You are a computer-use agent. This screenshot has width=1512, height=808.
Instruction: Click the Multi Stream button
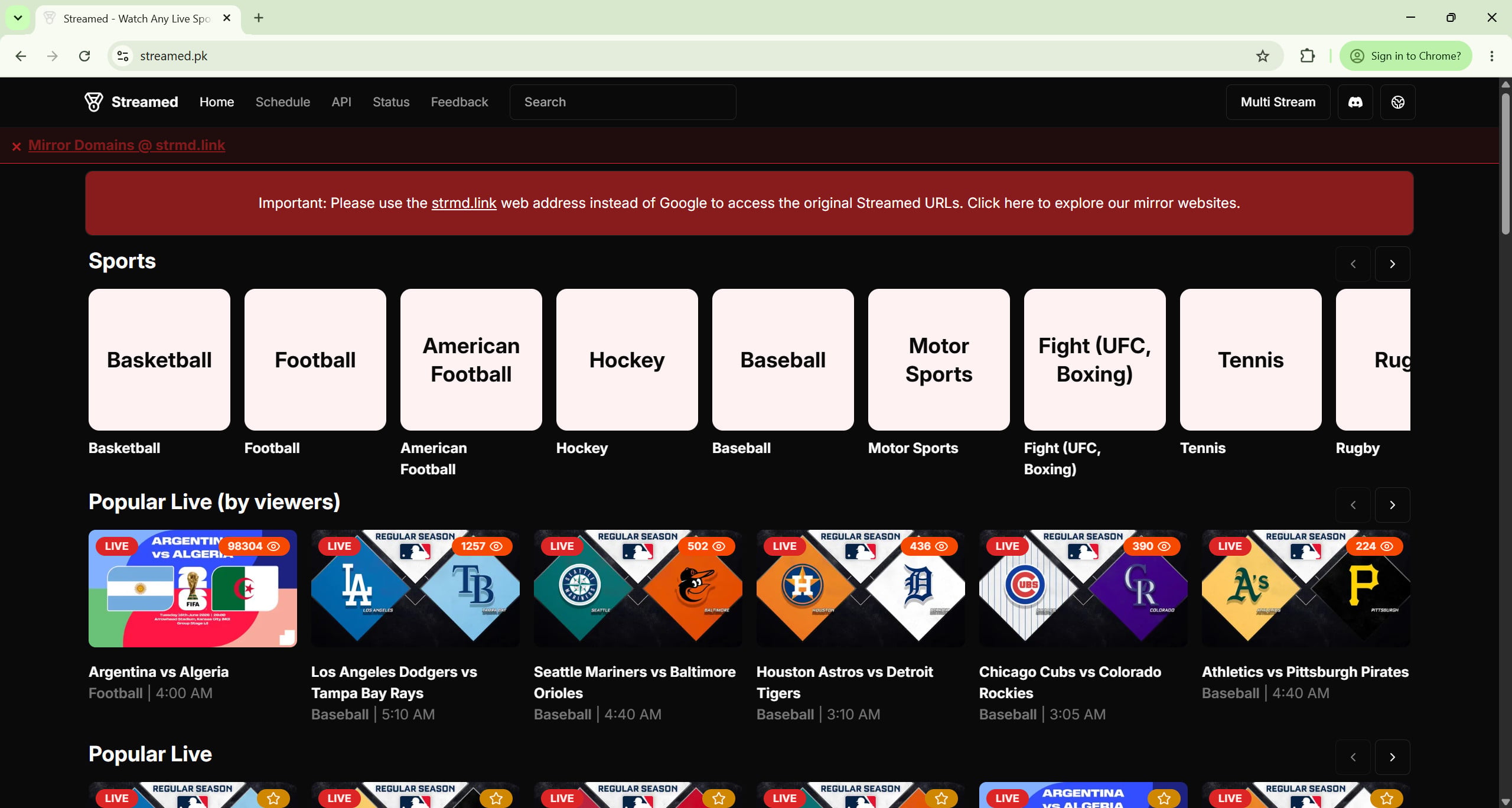(x=1278, y=102)
